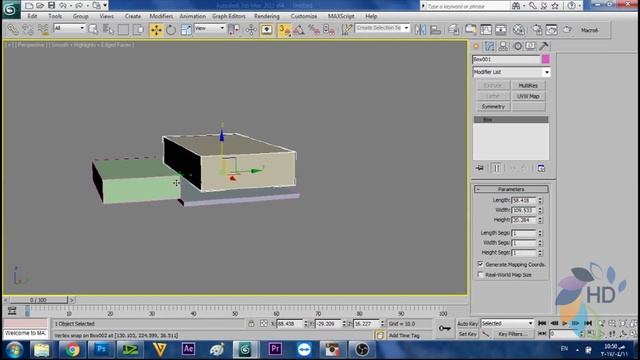This screenshot has height=360, width=640.
Task: Switch to the Utilities hammer tab
Action: click(x=544, y=46)
